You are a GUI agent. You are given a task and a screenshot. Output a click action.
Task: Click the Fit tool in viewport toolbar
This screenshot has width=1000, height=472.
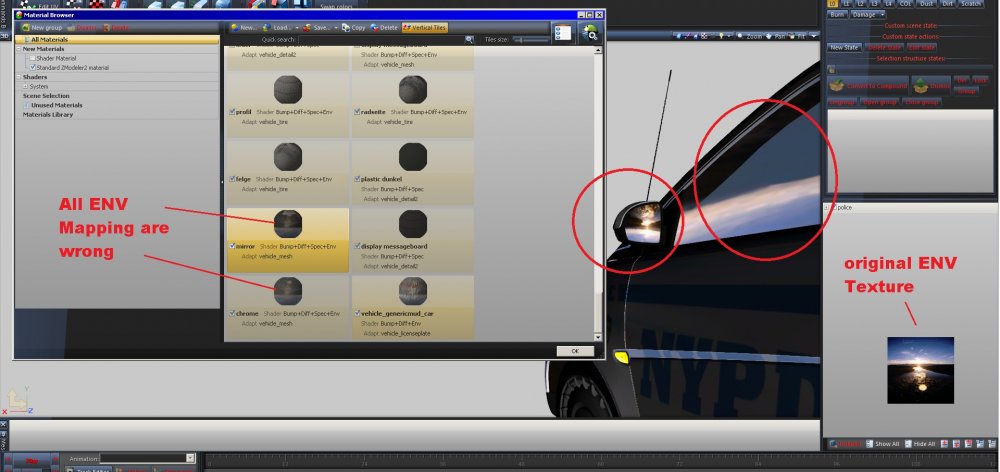pyautogui.click(x=798, y=36)
